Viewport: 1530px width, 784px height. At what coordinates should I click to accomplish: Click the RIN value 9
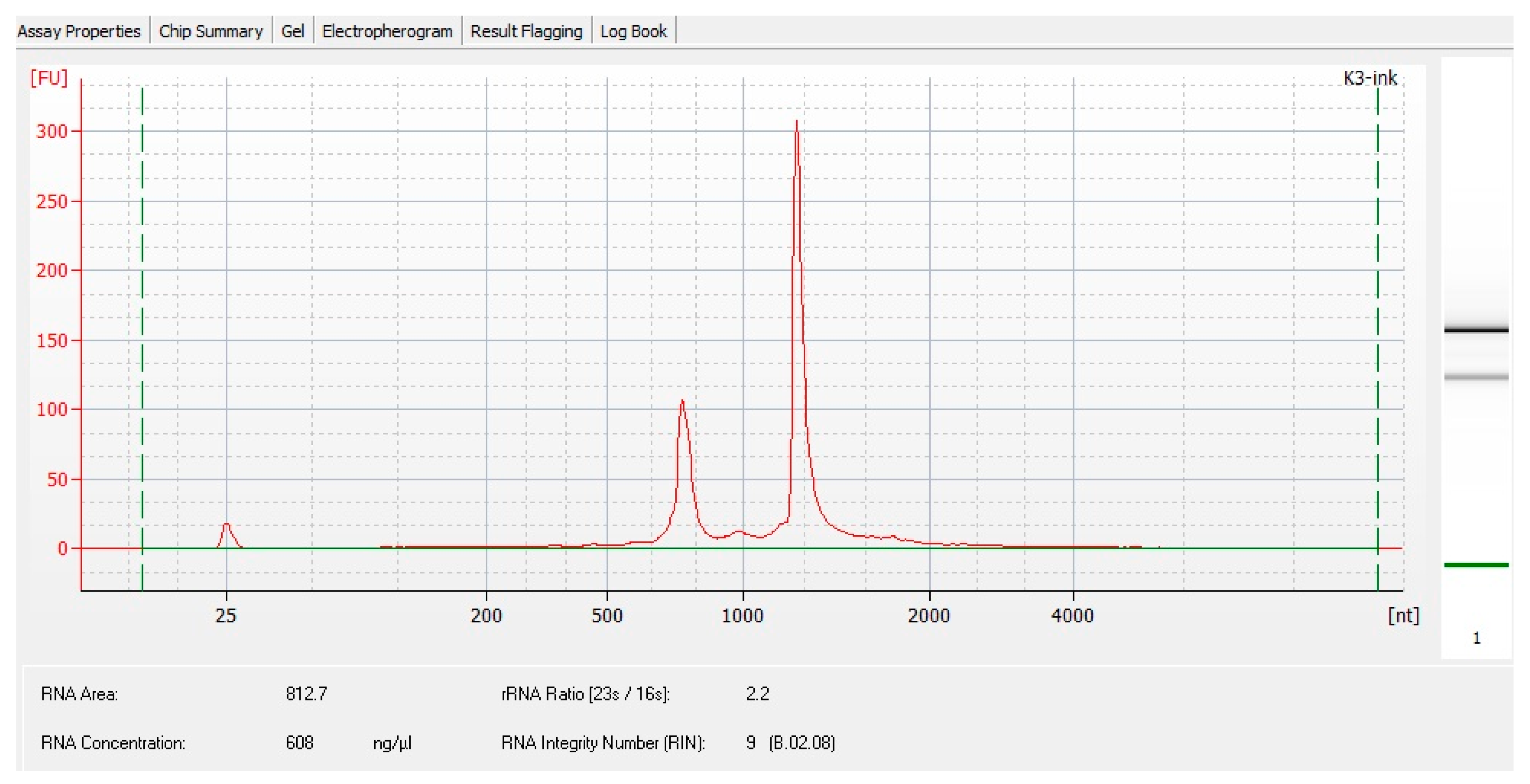pyautogui.click(x=751, y=742)
